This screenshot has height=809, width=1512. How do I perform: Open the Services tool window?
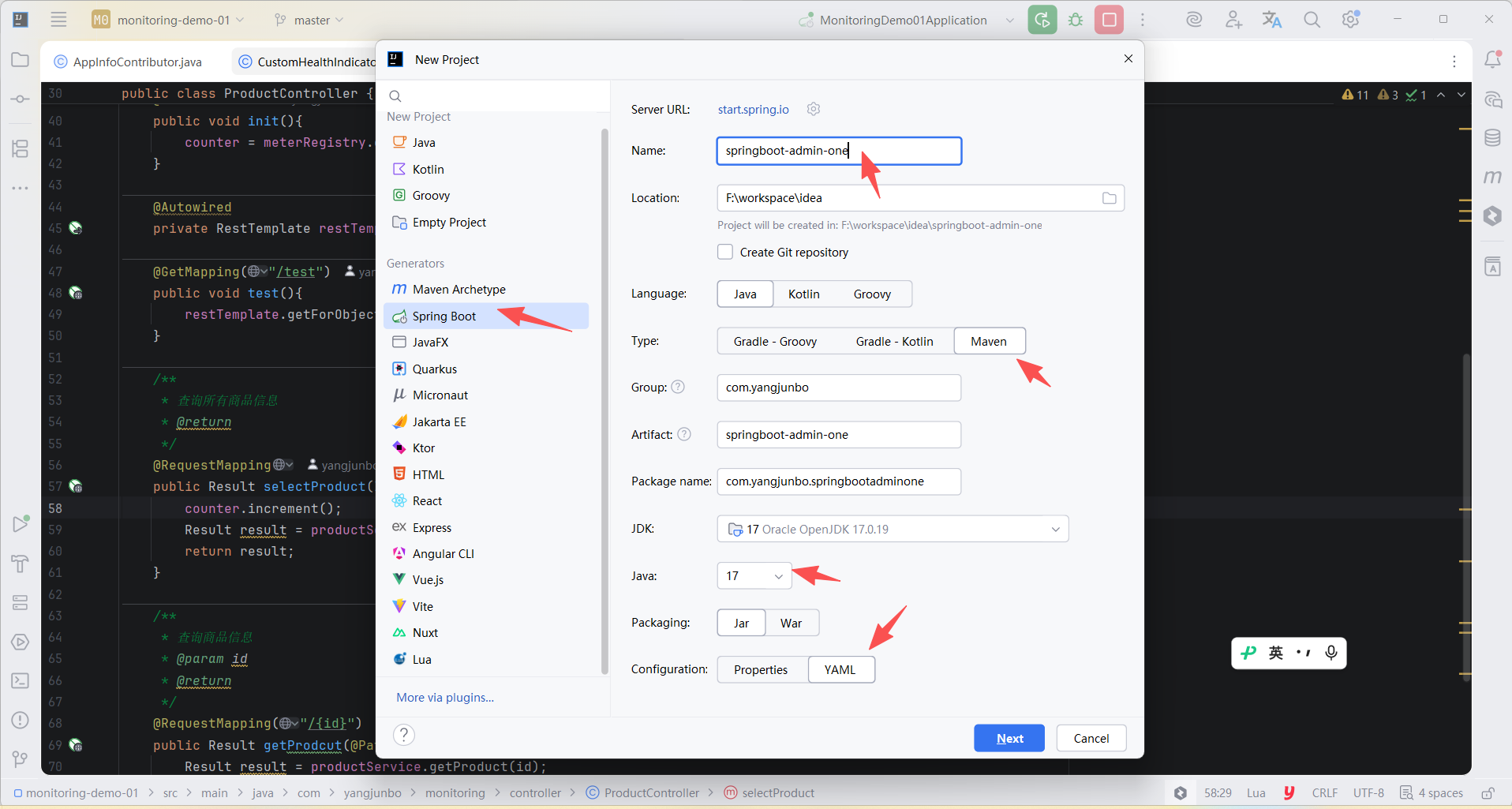click(x=21, y=642)
